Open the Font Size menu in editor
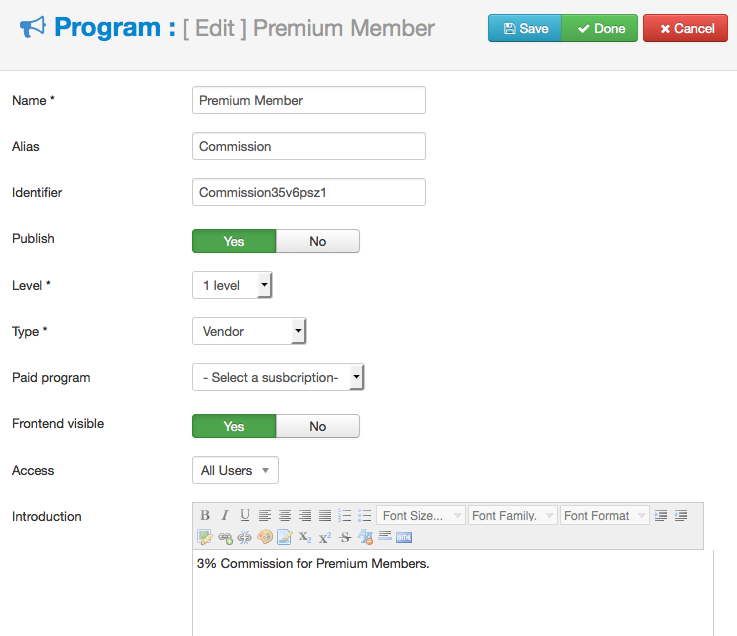737x636 pixels. [x=421, y=516]
